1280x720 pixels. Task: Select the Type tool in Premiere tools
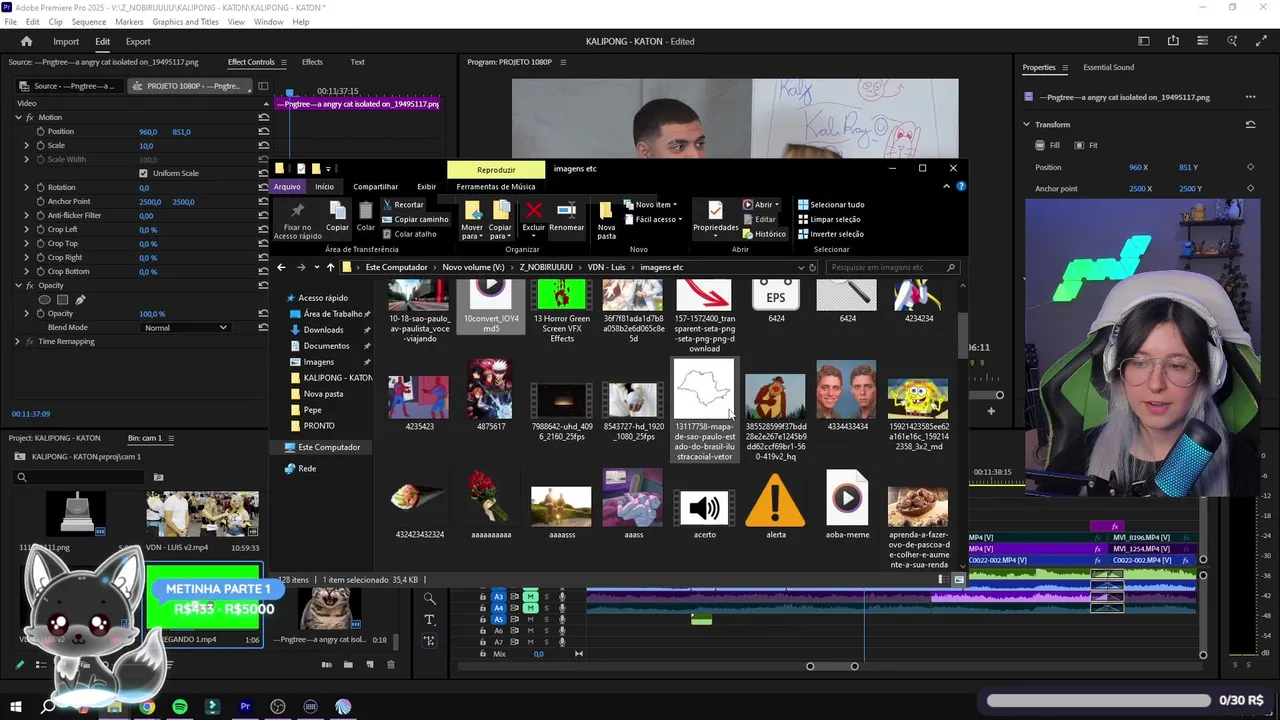[x=429, y=619]
